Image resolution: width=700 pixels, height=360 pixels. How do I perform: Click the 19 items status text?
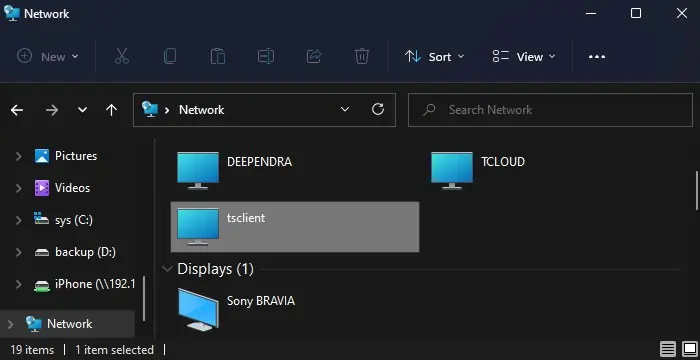(32, 350)
